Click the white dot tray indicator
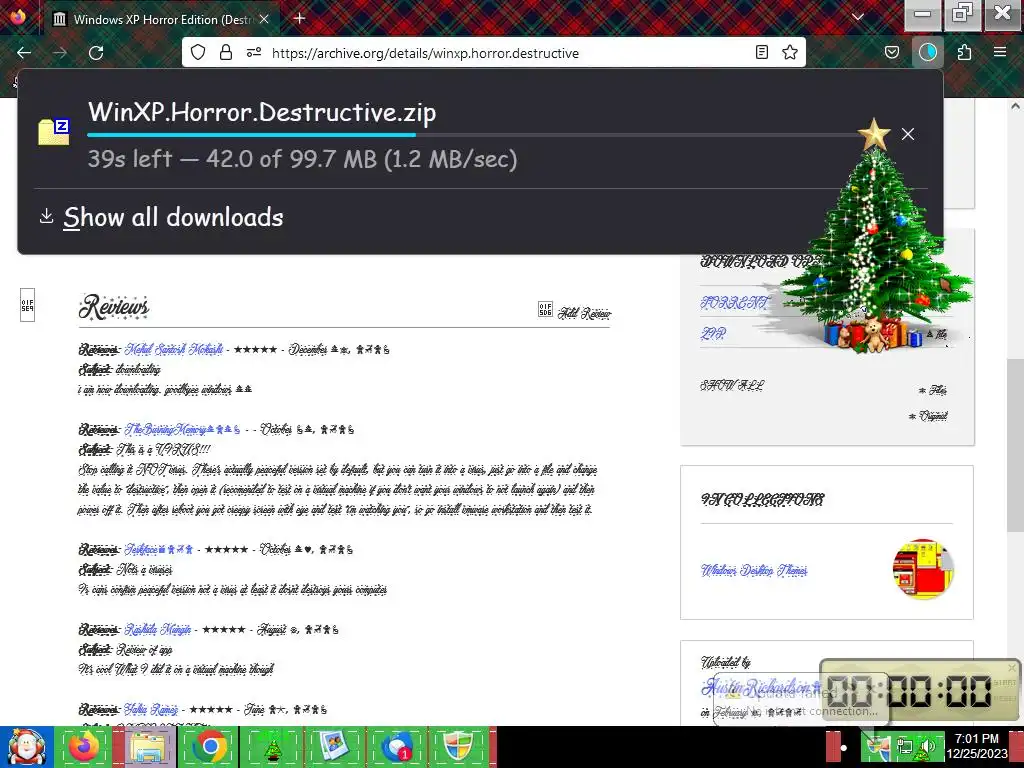Screen dimensions: 1024x768 click(x=844, y=748)
